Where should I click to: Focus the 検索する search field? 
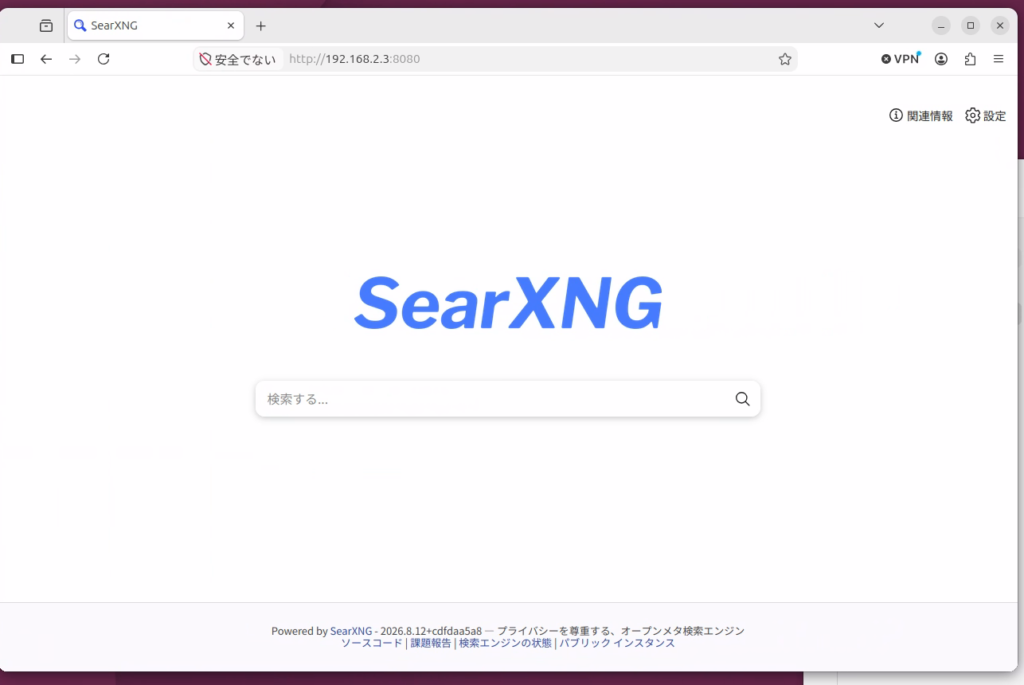(x=496, y=399)
